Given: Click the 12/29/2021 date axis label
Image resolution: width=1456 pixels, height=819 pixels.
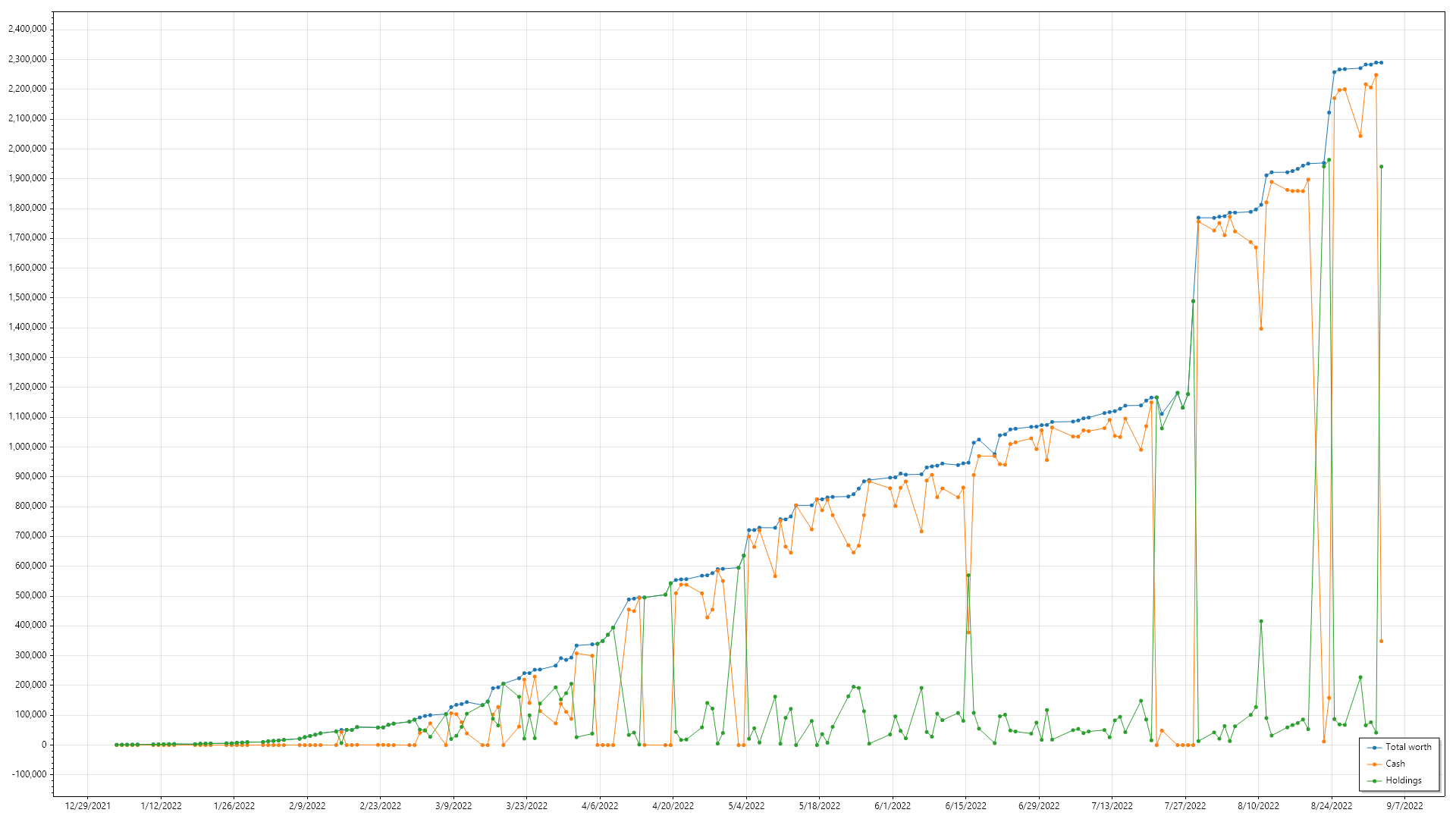Looking at the screenshot, I should point(88,806).
